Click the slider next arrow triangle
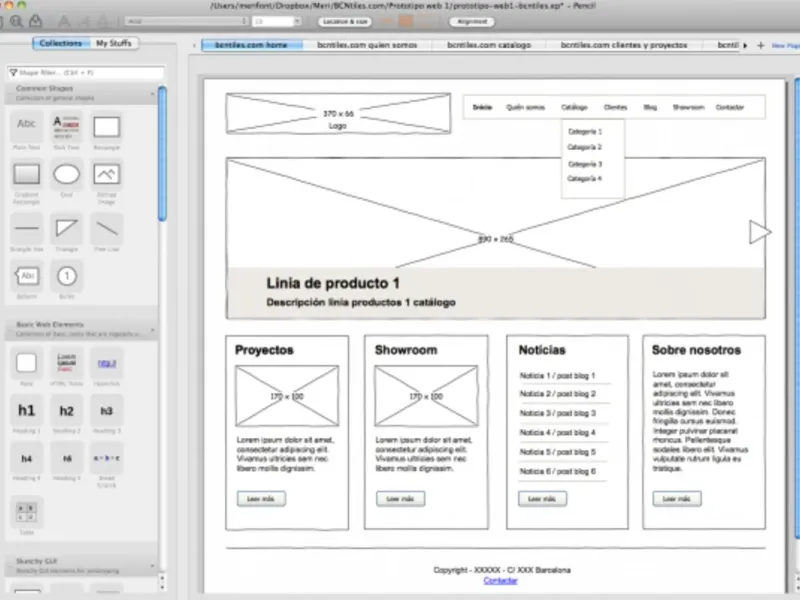The height and width of the screenshot is (600, 800). point(760,232)
